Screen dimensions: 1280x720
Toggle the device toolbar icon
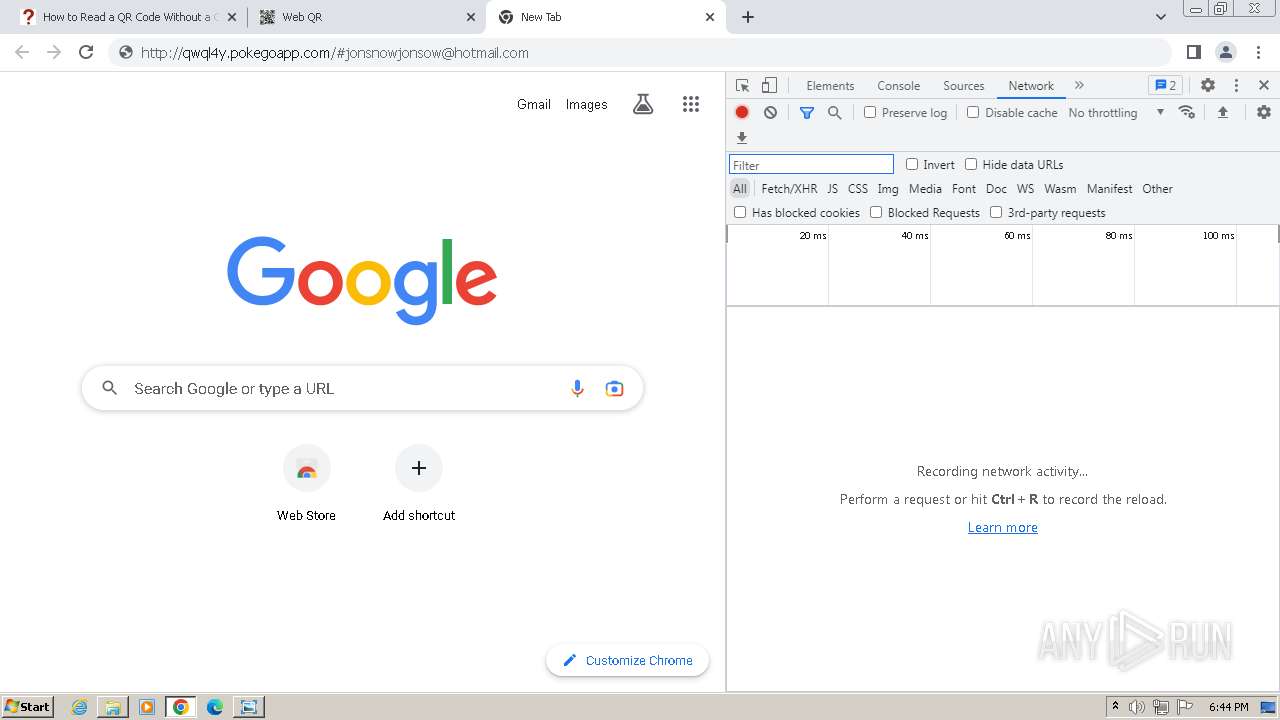click(769, 86)
